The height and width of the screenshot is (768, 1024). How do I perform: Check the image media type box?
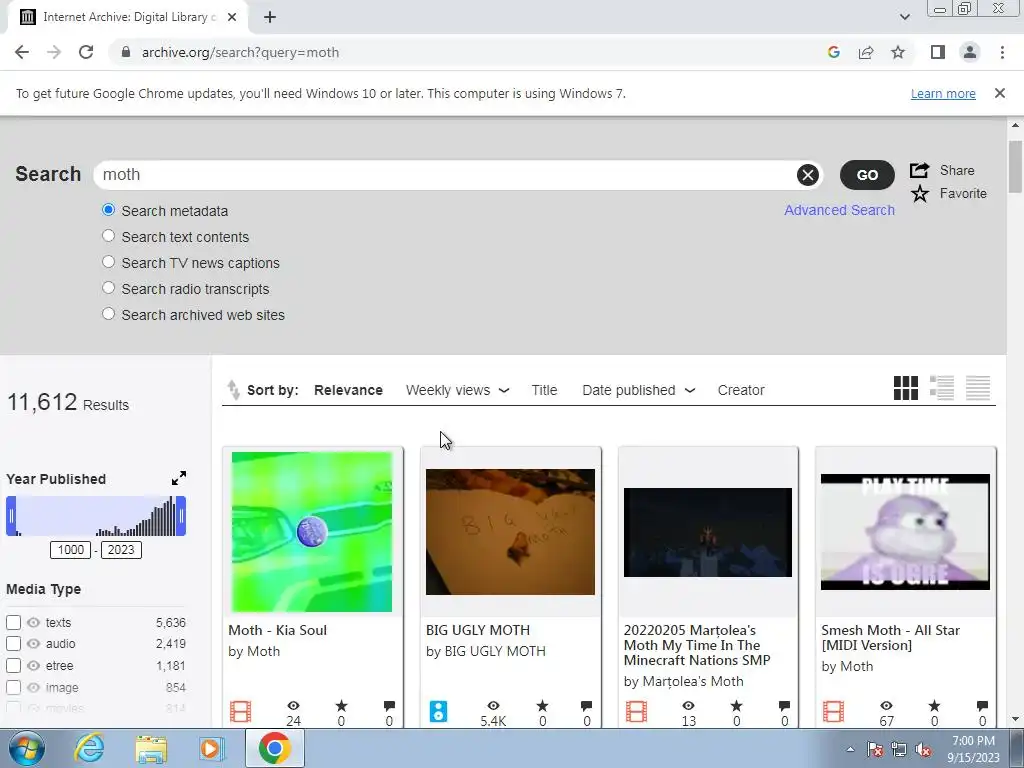pyautogui.click(x=13, y=687)
